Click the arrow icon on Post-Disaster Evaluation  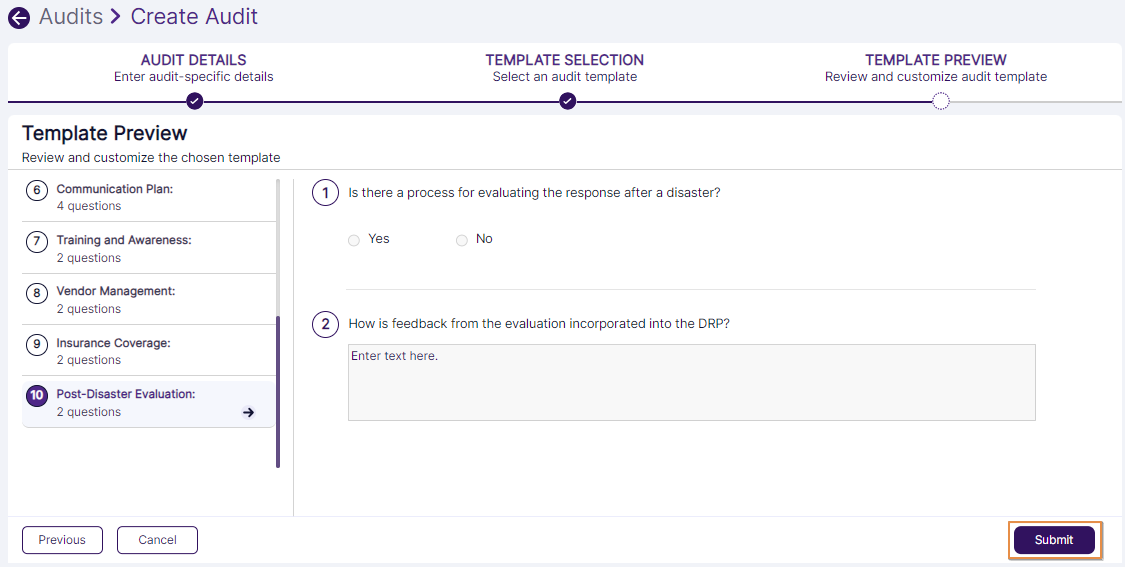pos(248,412)
